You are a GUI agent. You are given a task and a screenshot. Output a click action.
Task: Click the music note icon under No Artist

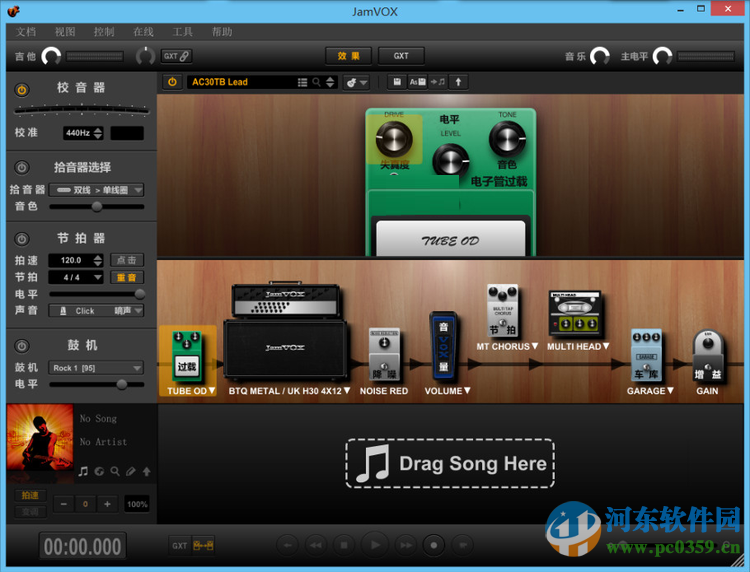point(83,472)
